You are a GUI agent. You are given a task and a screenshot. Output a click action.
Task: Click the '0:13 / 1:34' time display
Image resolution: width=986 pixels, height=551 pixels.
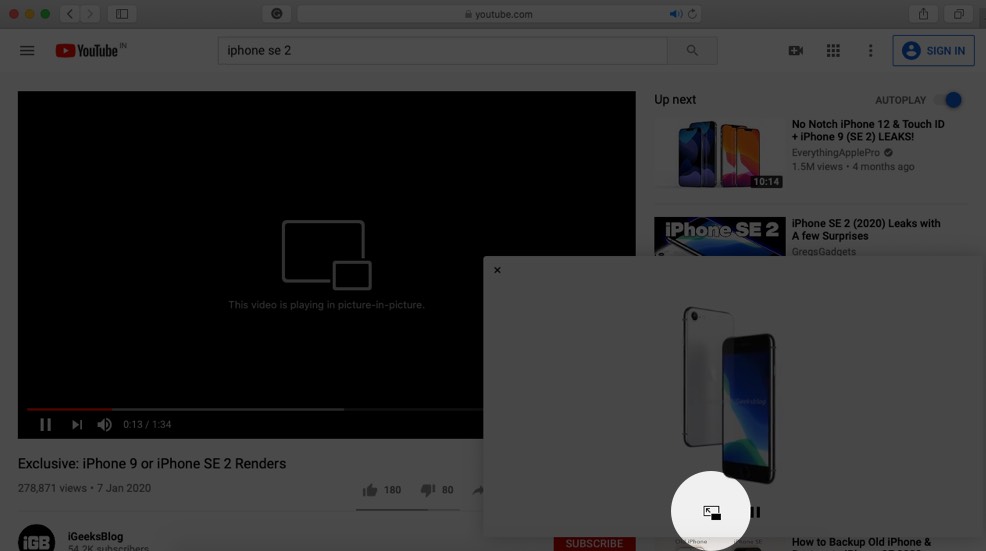(147, 425)
